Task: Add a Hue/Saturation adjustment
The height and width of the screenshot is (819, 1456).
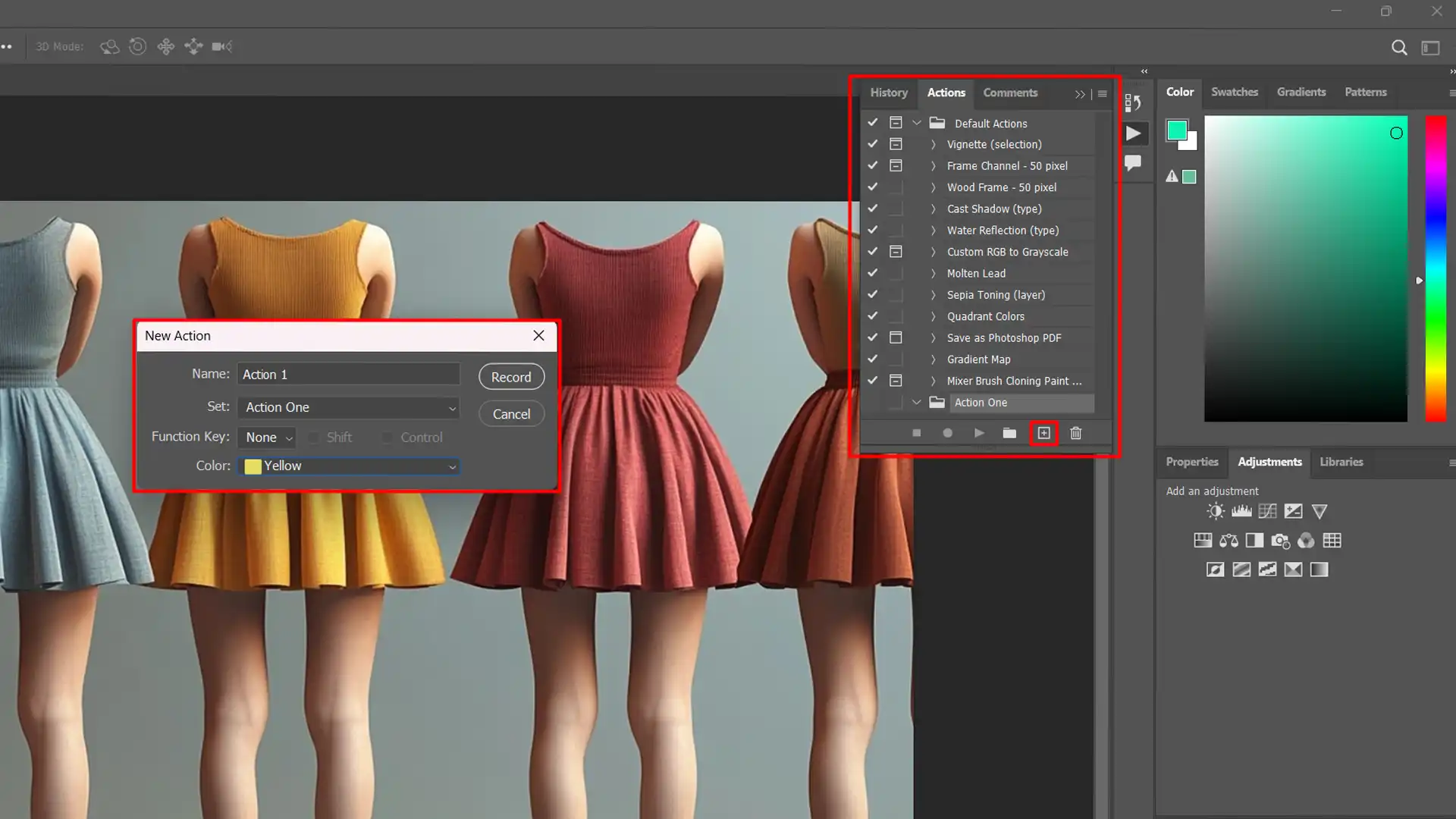Action: tap(1203, 541)
